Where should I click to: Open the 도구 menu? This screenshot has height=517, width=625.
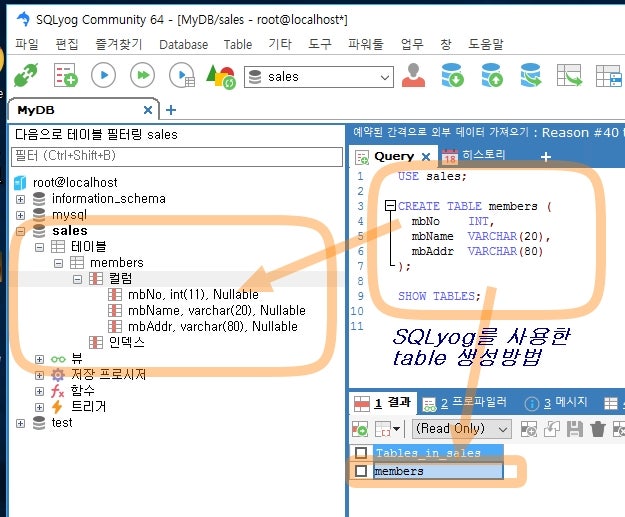click(x=320, y=44)
